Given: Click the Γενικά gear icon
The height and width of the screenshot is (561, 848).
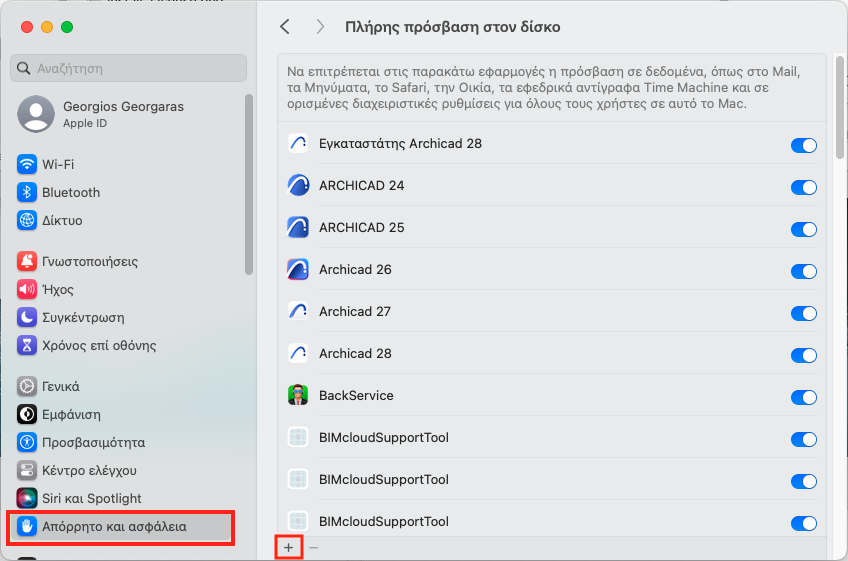Looking at the screenshot, I should pos(26,386).
